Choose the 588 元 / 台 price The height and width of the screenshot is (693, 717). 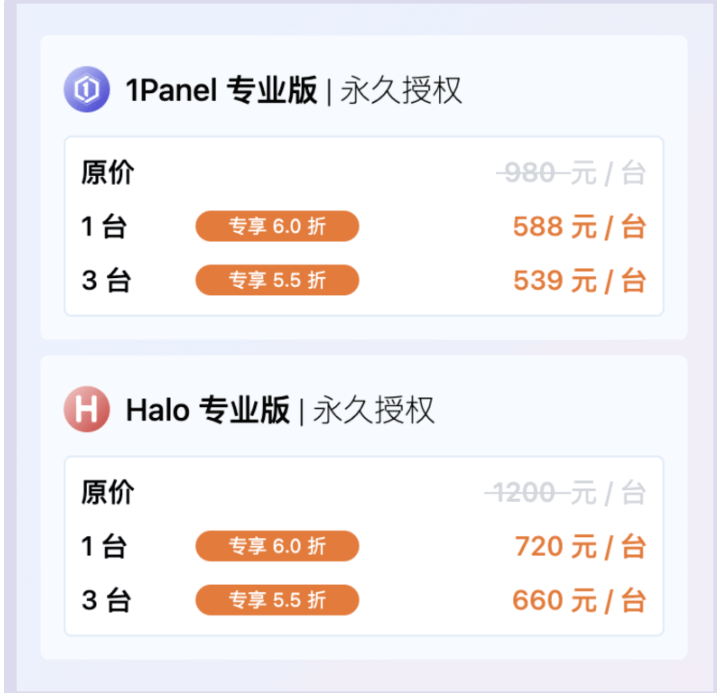[x=579, y=226]
